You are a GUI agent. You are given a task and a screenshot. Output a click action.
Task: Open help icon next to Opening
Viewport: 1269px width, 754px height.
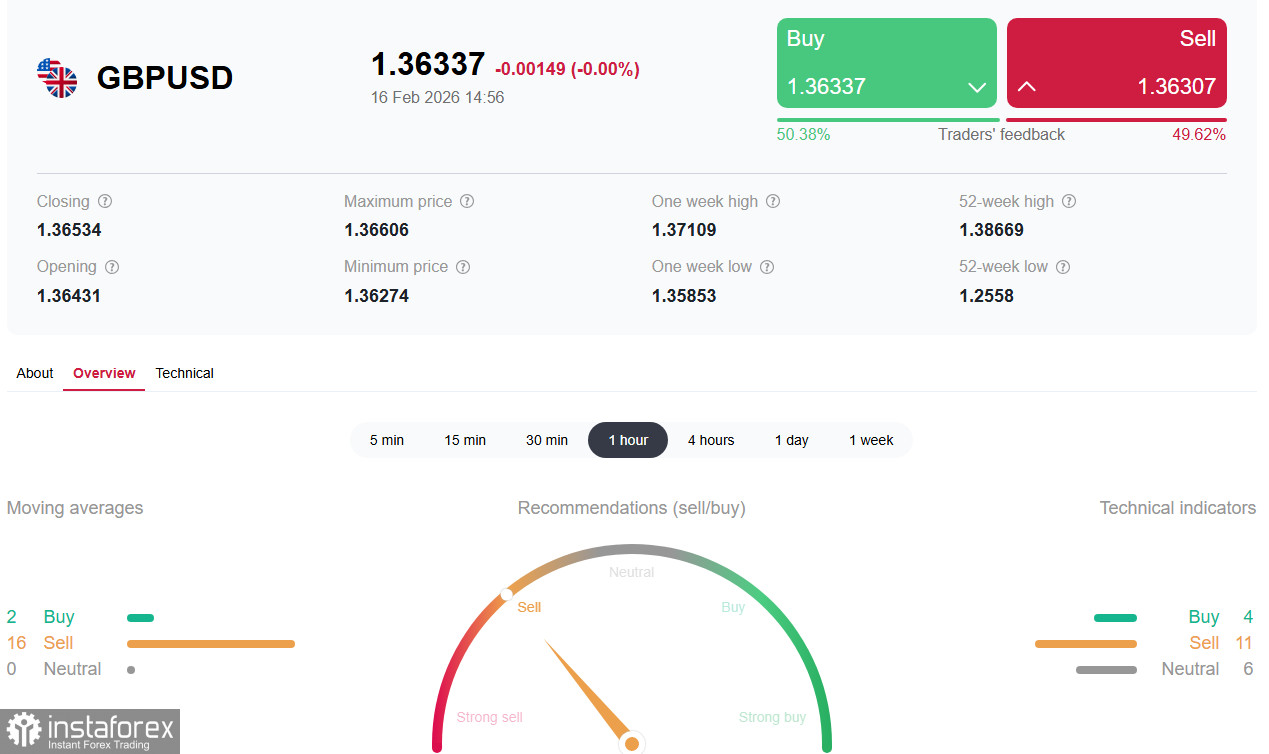(x=112, y=267)
